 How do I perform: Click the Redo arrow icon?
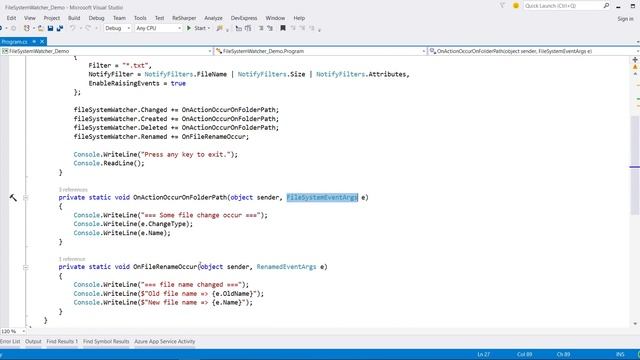(88, 28)
